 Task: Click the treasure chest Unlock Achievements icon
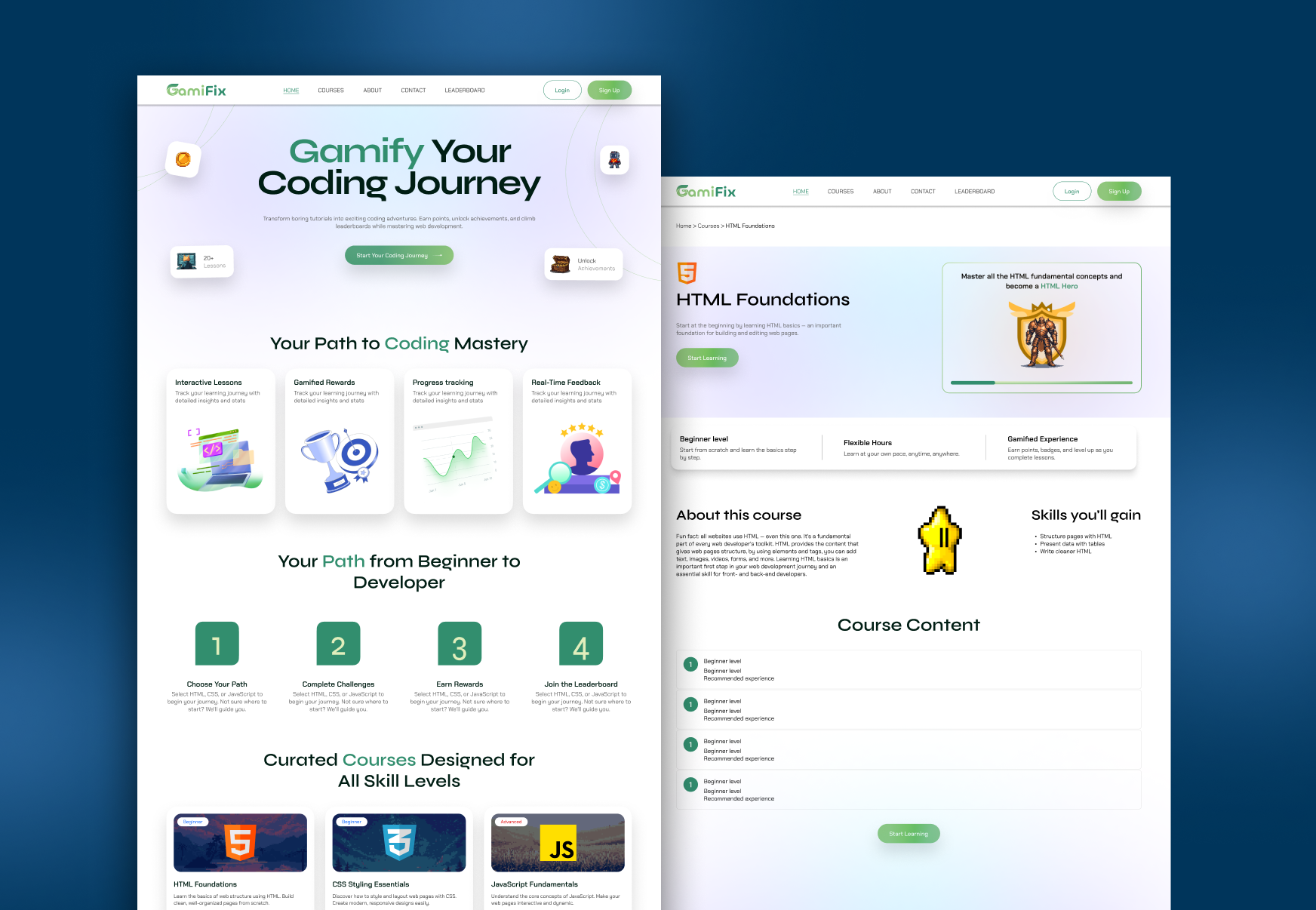coord(561,264)
